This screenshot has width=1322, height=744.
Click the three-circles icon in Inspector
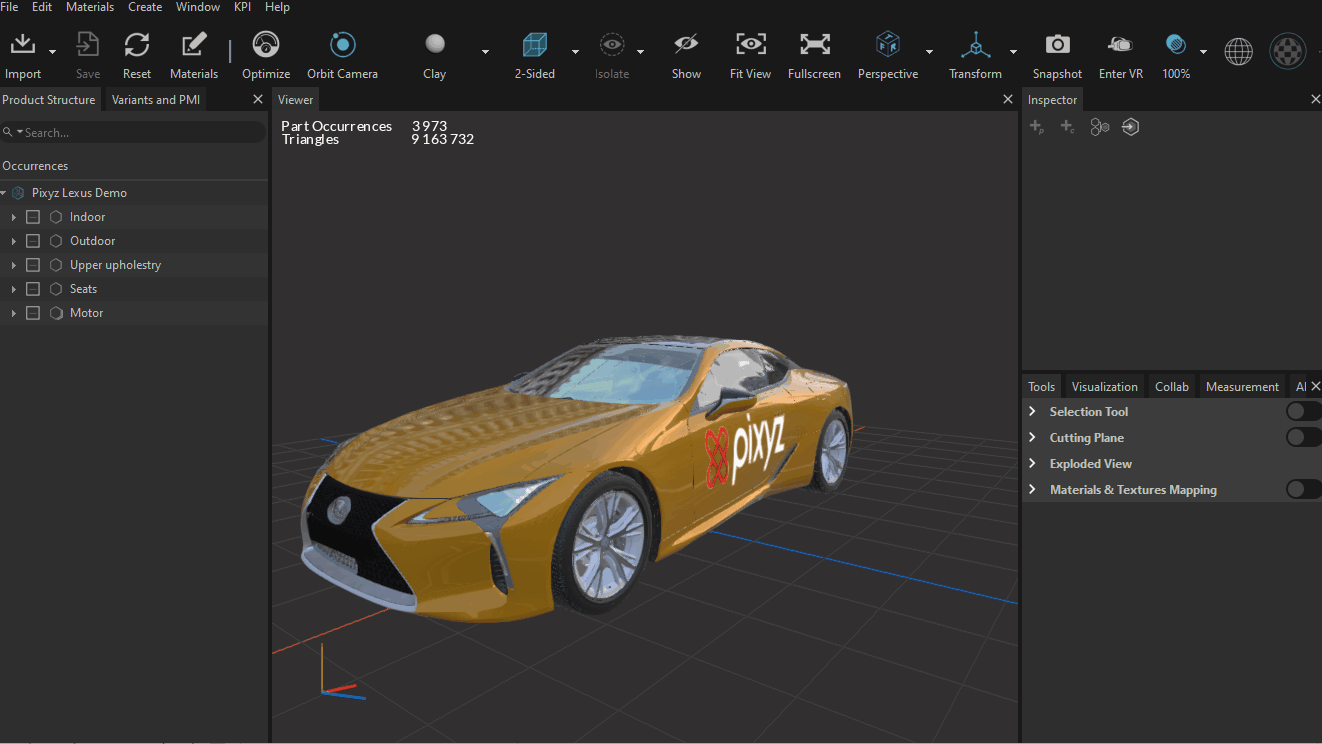point(1100,127)
